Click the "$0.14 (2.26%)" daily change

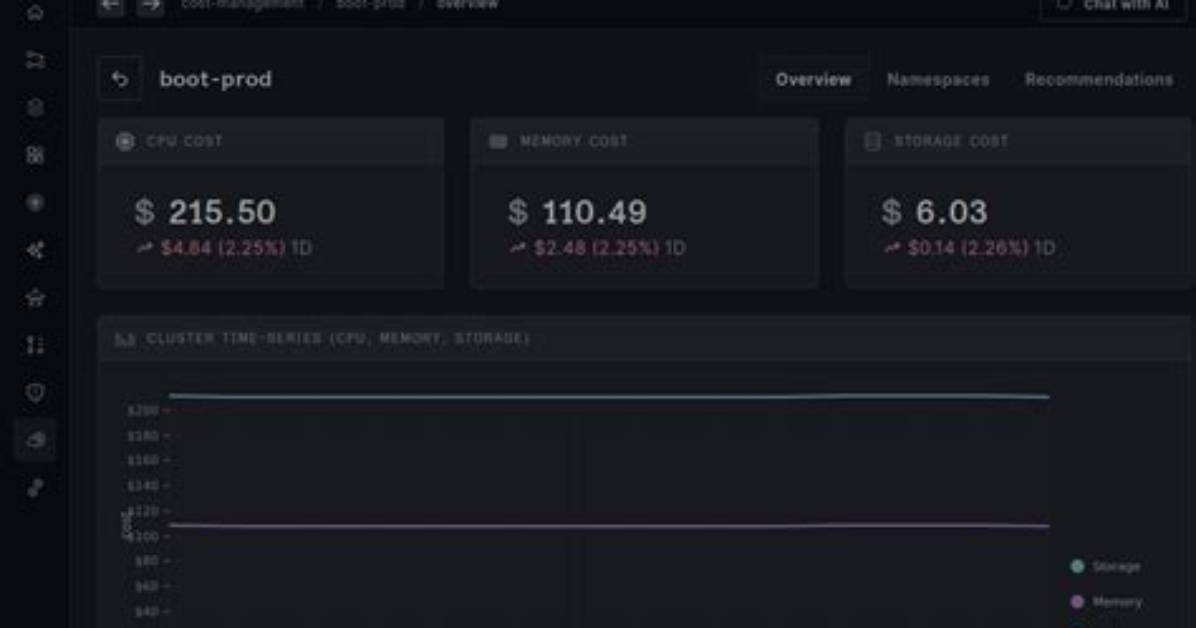click(x=968, y=249)
